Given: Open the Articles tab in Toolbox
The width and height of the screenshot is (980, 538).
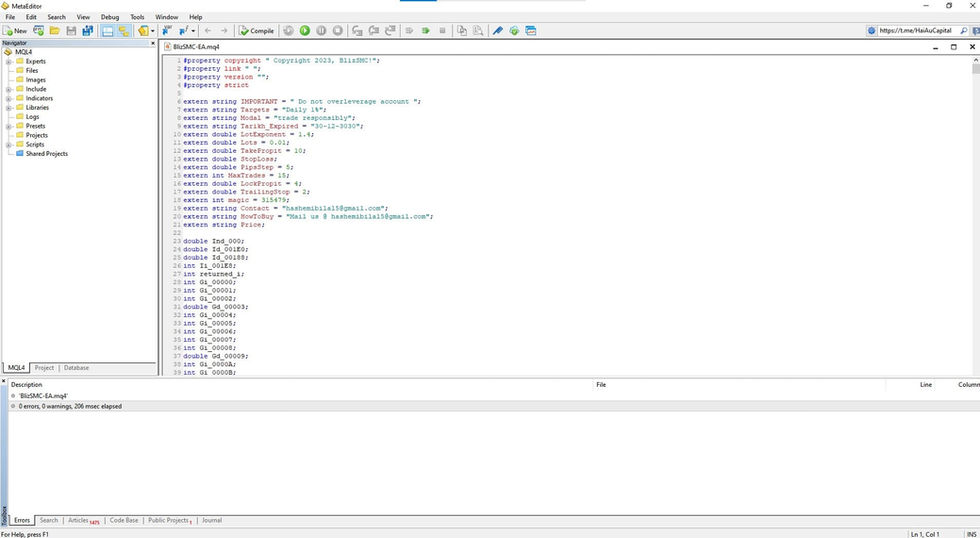Looking at the screenshot, I should click(x=83, y=520).
